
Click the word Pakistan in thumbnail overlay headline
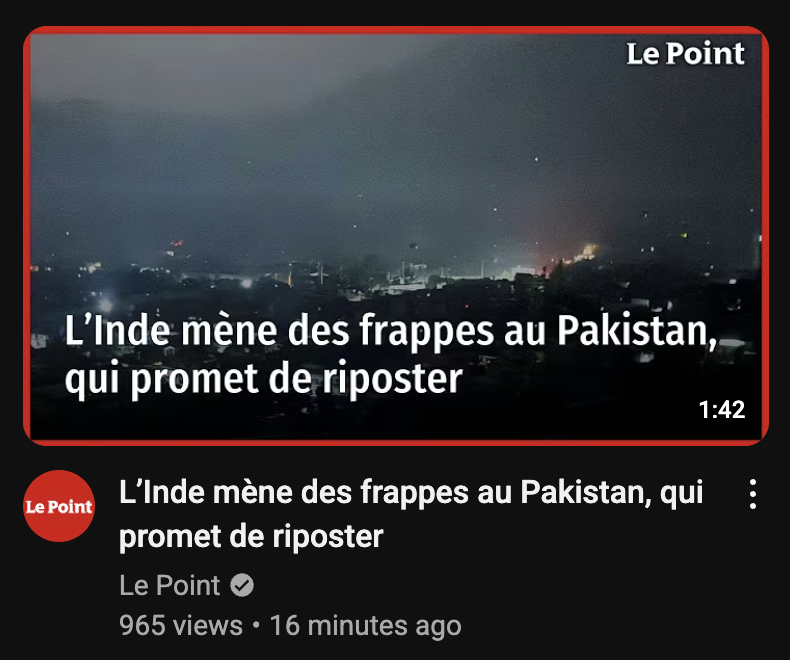pos(637,331)
